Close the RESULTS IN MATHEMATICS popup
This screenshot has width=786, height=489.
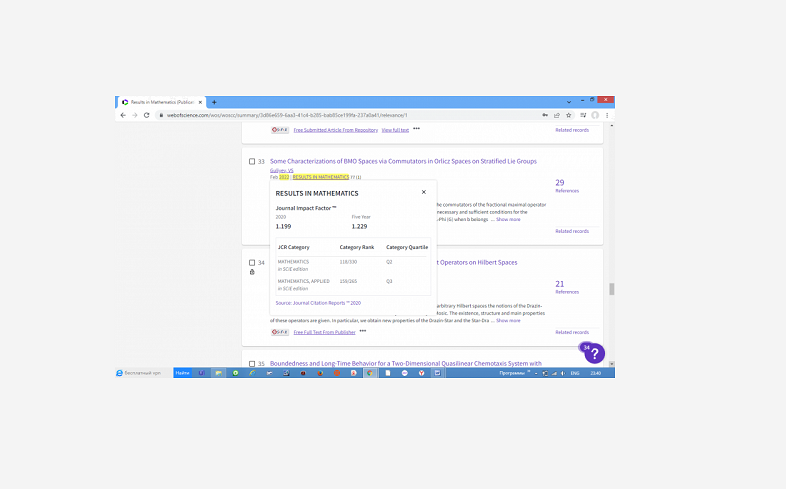click(x=424, y=192)
